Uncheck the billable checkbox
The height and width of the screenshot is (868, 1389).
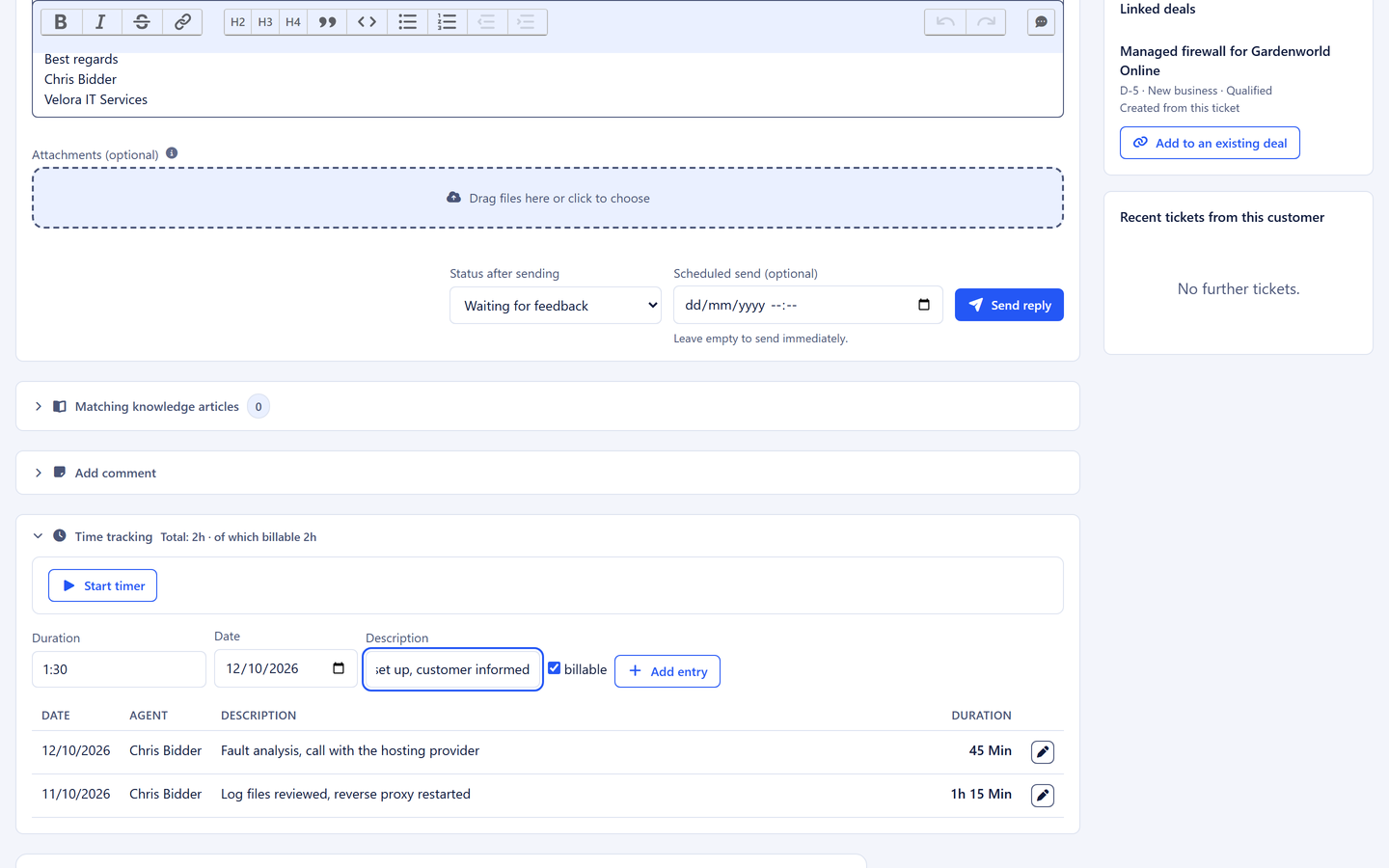click(x=555, y=667)
